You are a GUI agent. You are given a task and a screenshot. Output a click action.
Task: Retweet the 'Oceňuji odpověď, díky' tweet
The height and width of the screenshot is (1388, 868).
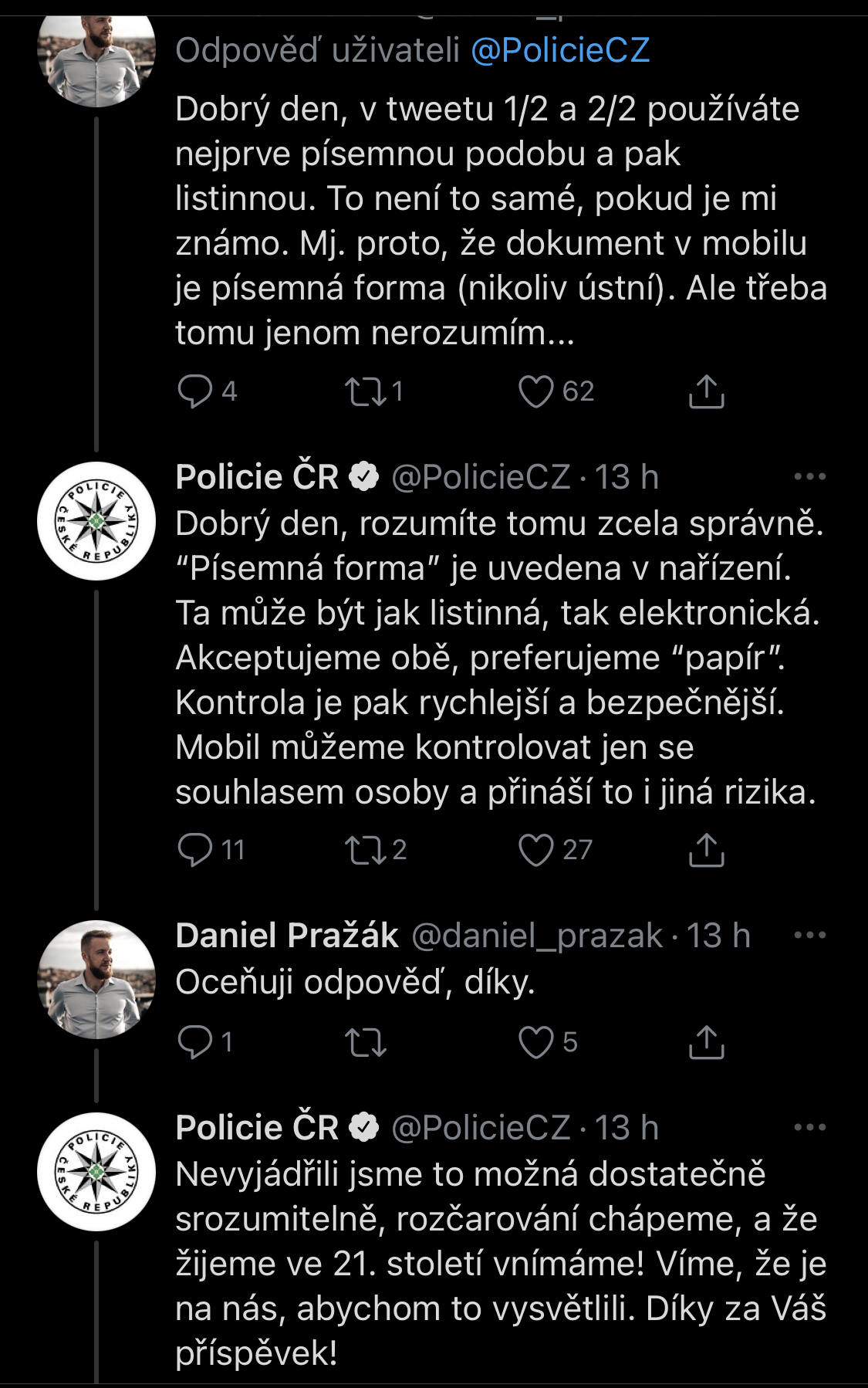click(x=366, y=1042)
